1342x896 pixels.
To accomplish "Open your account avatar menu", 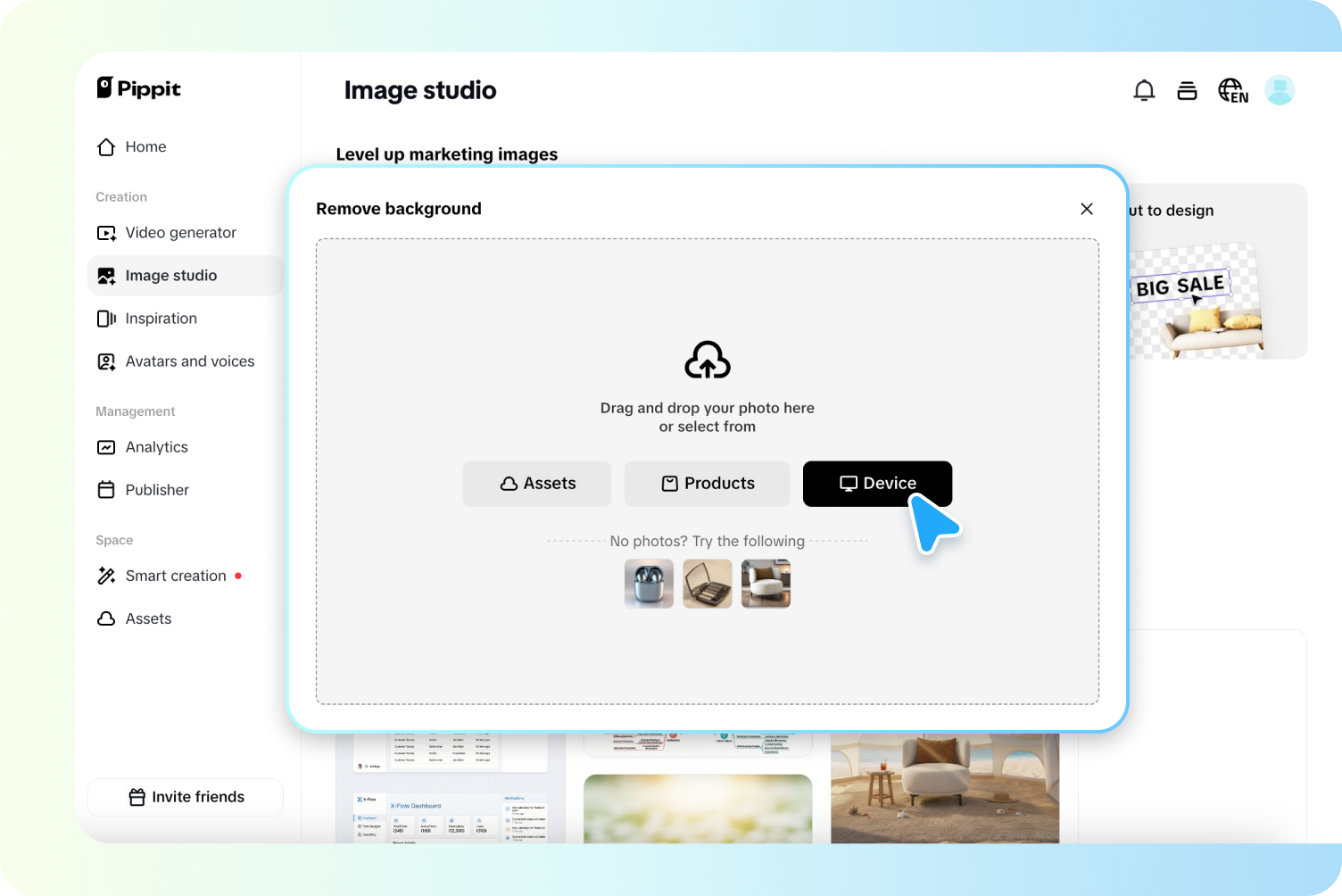I will 1280,90.
